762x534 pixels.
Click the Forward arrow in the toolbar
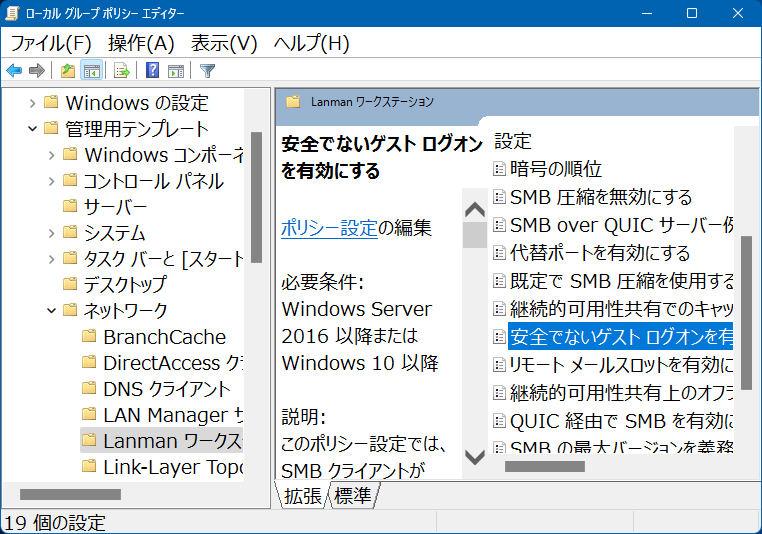coord(37,70)
